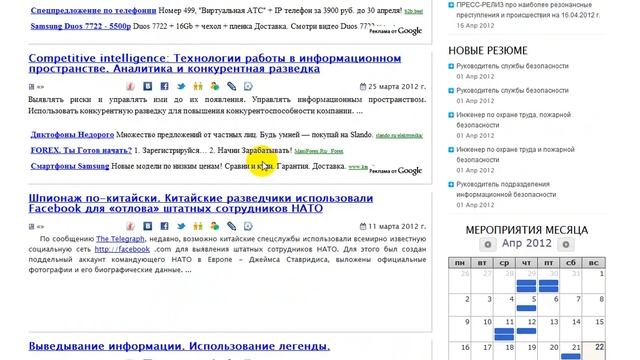Go to previous month in events calendar
This screenshot has width=640, height=360.
point(487,244)
